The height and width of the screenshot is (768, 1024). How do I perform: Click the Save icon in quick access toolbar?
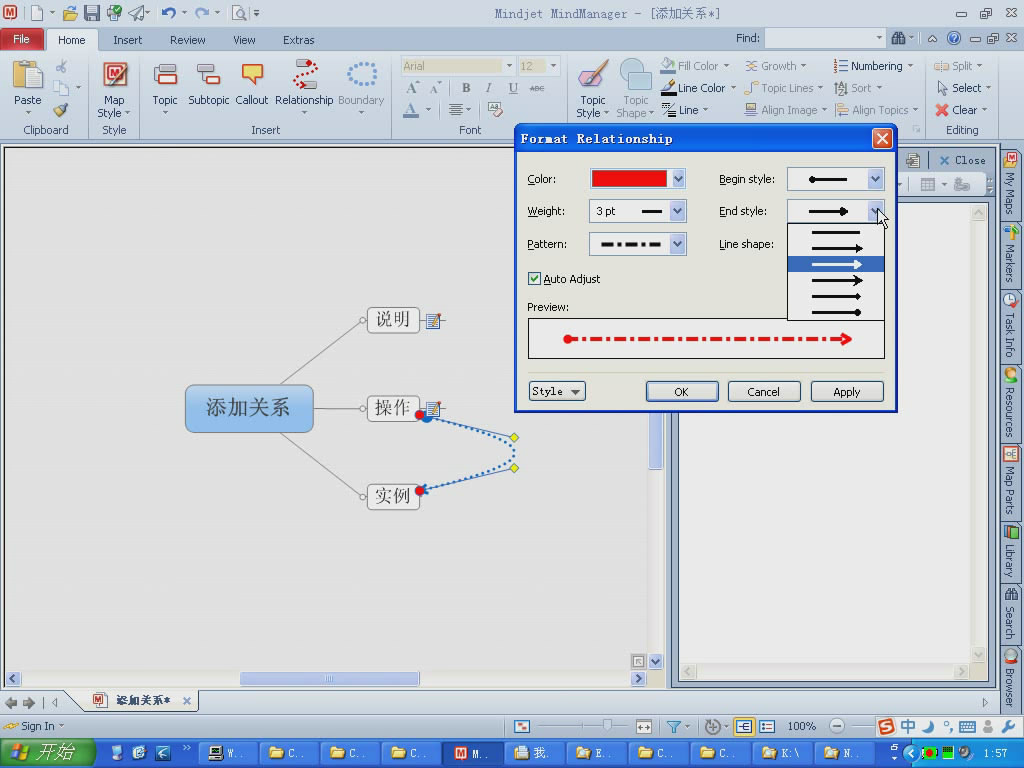click(x=92, y=13)
